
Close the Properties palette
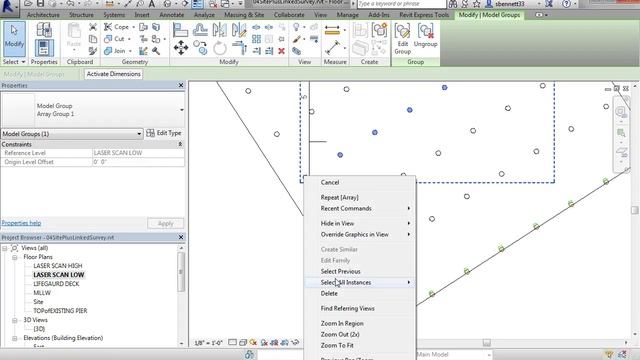181,85
